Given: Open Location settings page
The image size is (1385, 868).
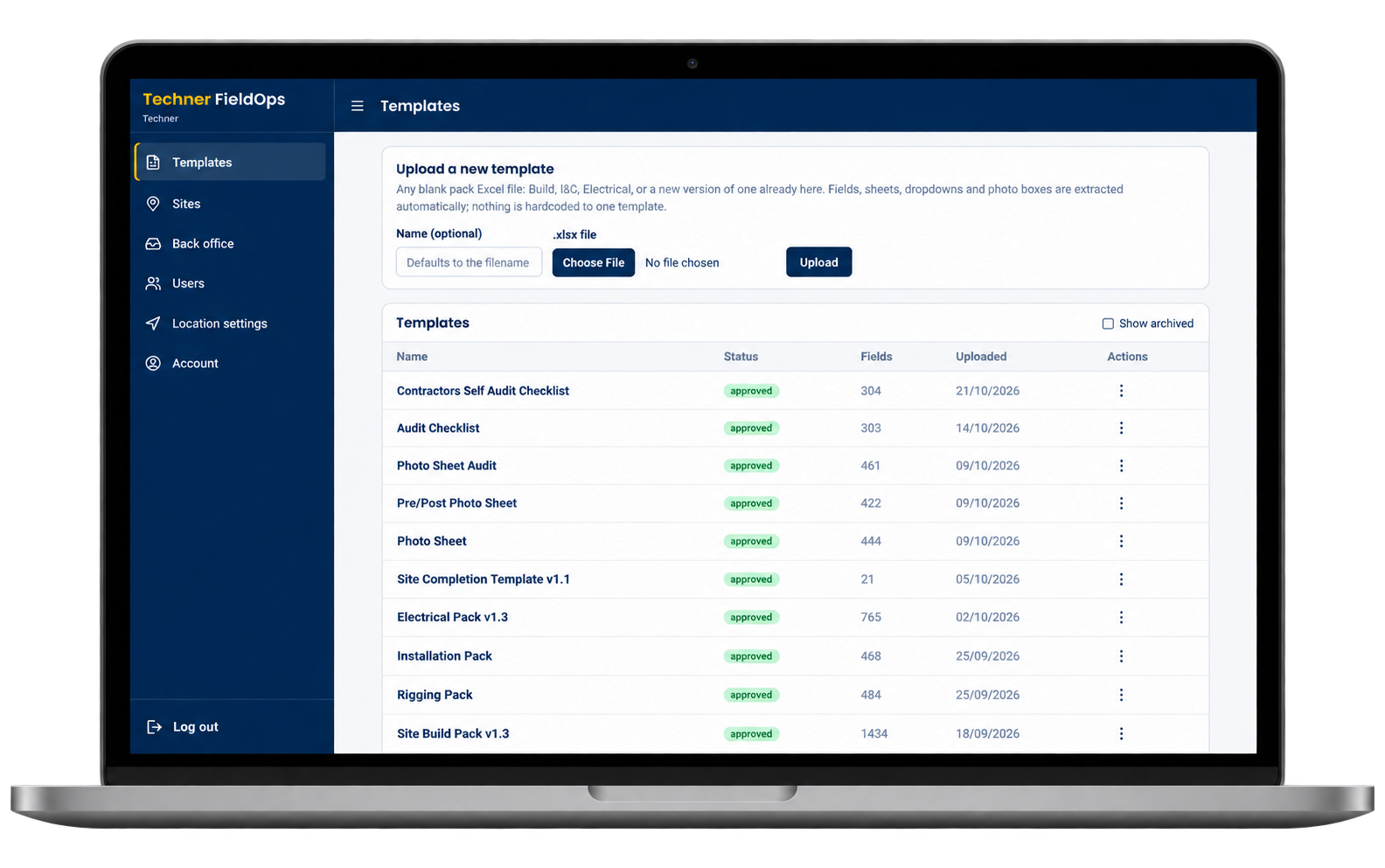Looking at the screenshot, I should [230, 323].
